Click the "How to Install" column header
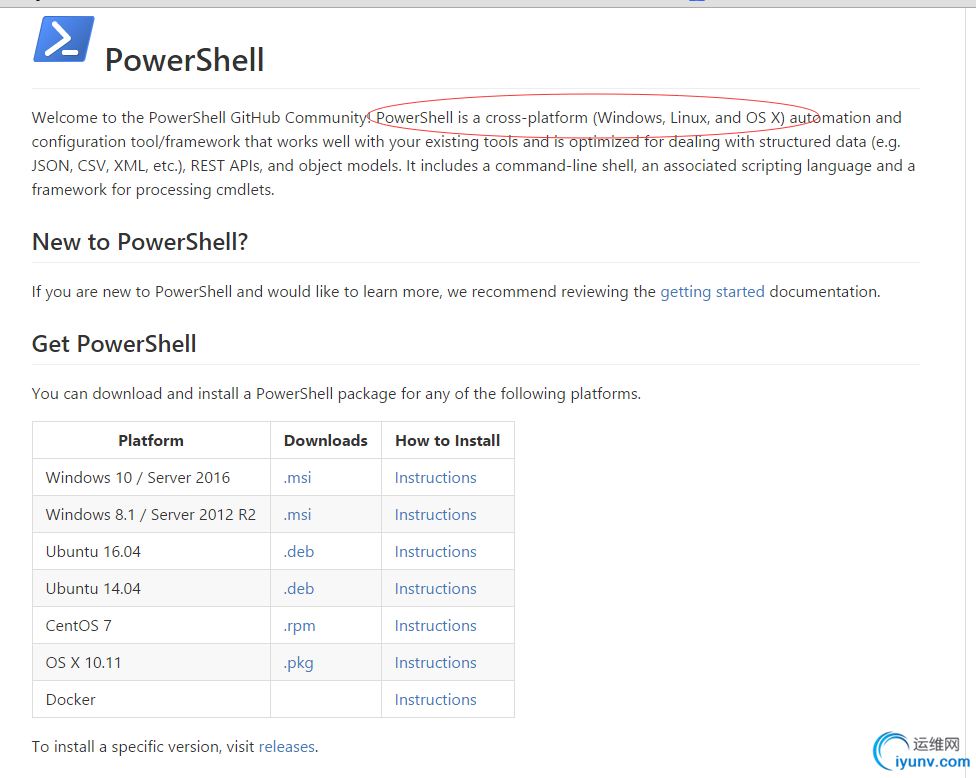The height and width of the screenshot is (778, 976). pyautogui.click(x=448, y=441)
